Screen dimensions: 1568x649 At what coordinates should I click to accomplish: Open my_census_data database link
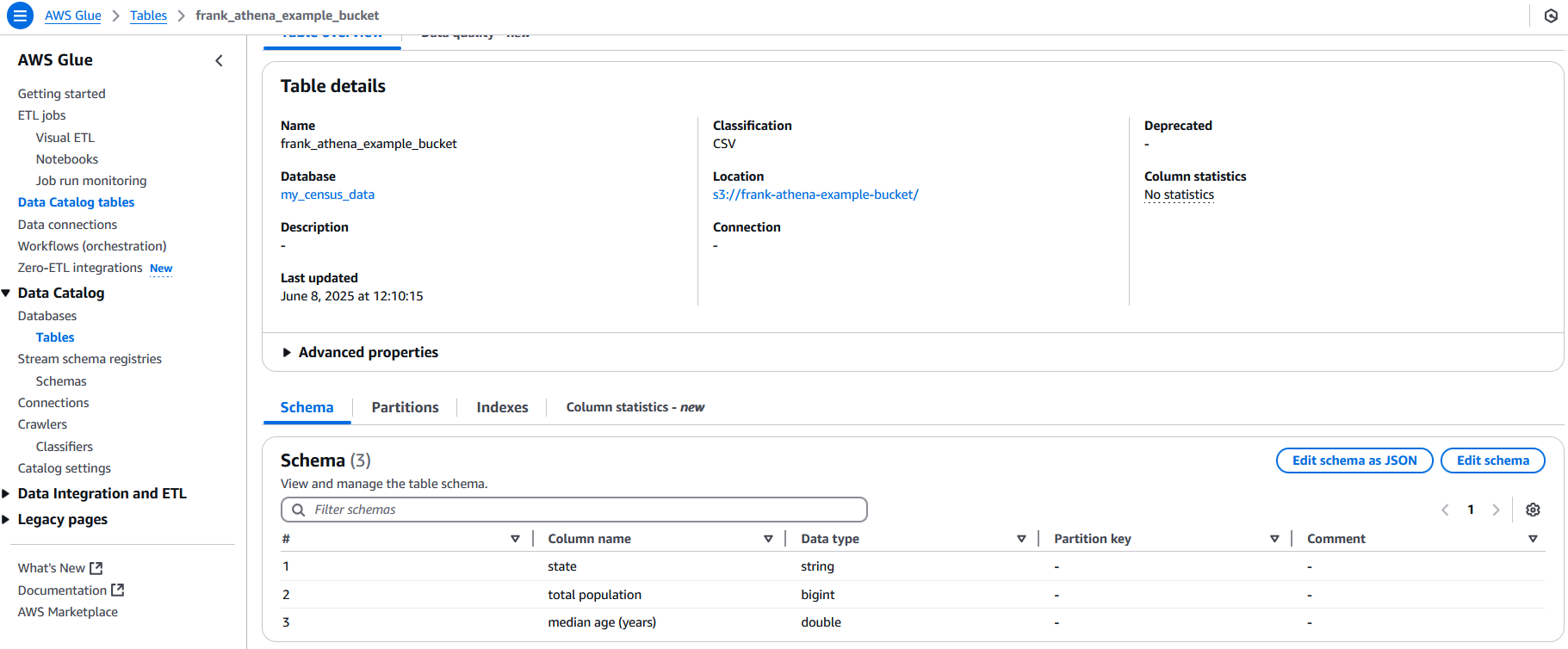click(x=327, y=195)
